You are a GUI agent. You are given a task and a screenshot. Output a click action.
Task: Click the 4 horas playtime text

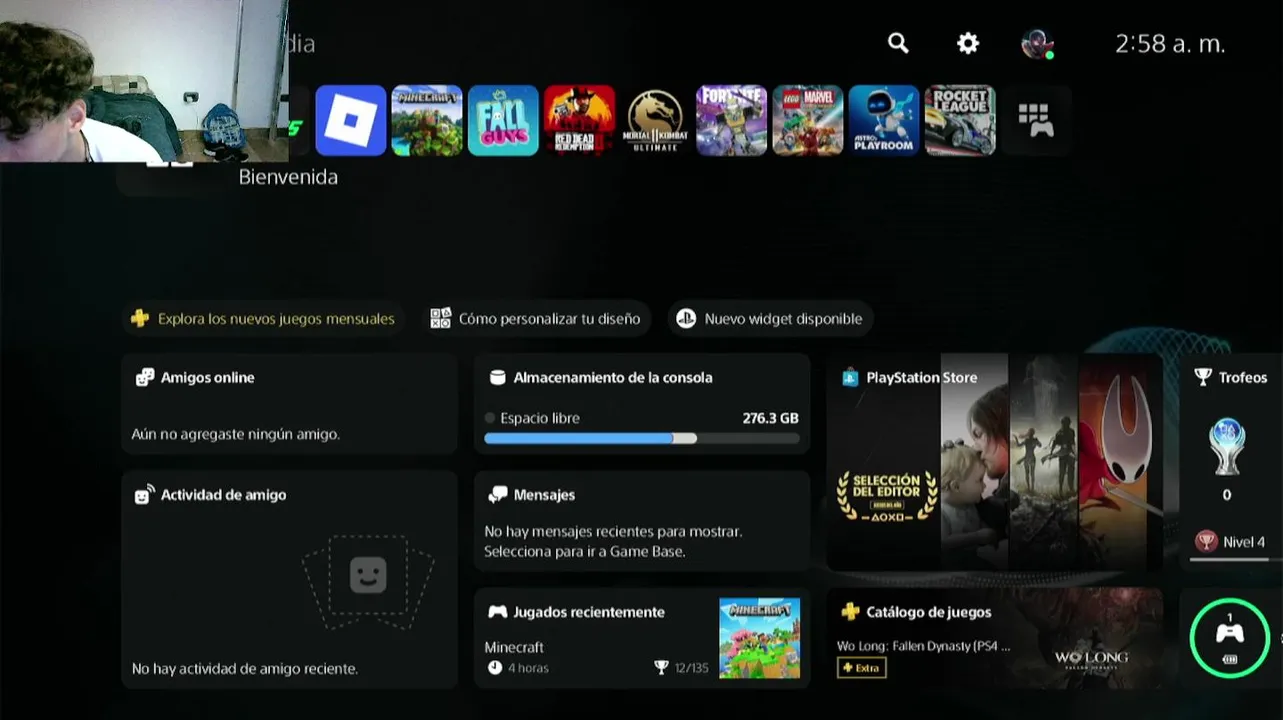[528, 667]
